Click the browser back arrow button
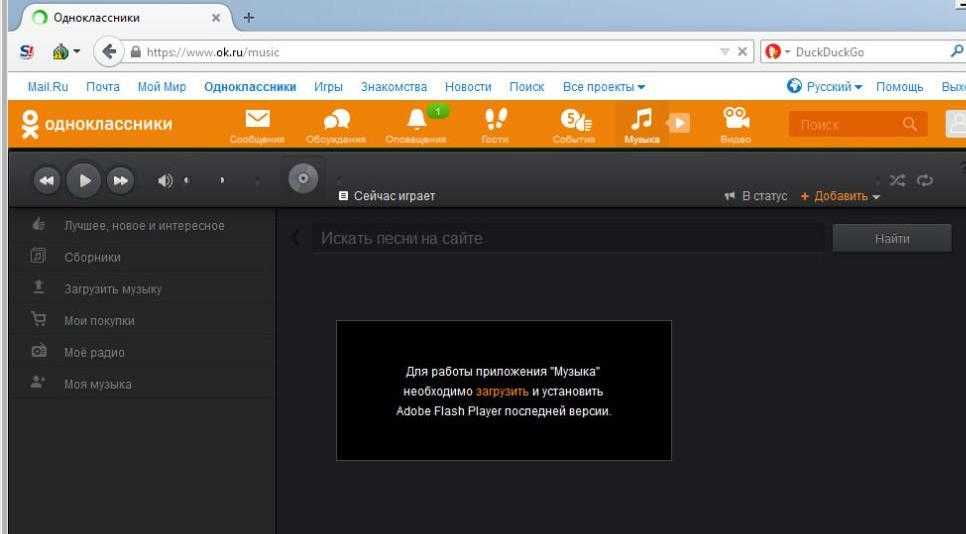 pyautogui.click(x=108, y=52)
